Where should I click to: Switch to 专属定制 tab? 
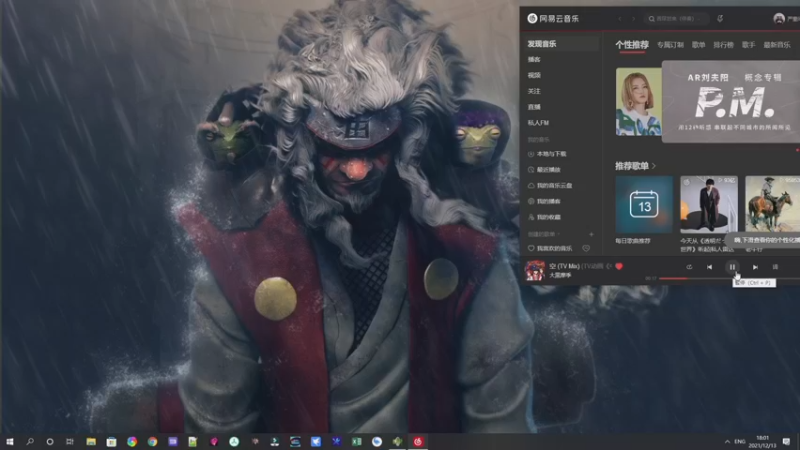point(670,45)
